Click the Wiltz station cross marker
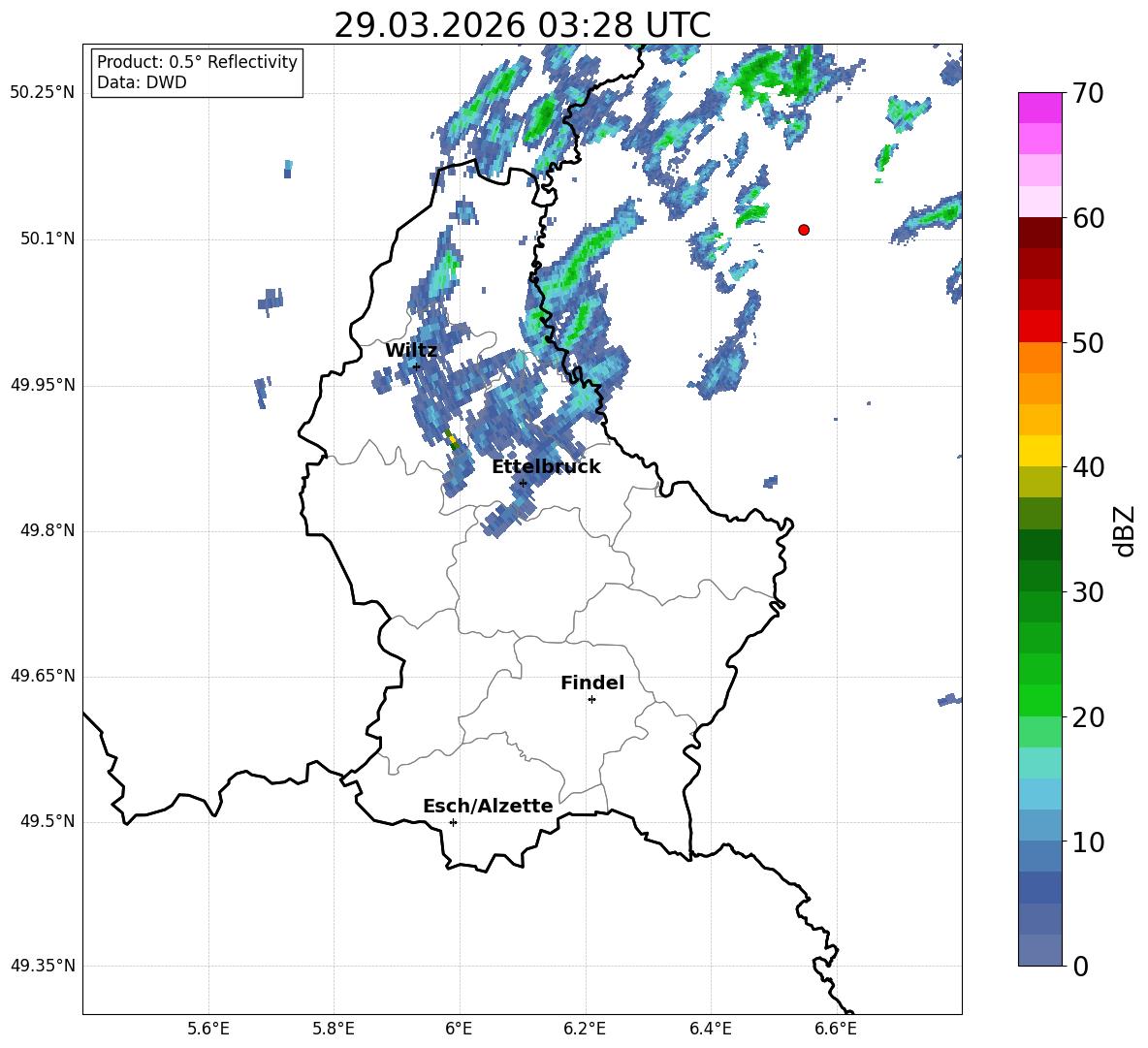 coord(417,367)
